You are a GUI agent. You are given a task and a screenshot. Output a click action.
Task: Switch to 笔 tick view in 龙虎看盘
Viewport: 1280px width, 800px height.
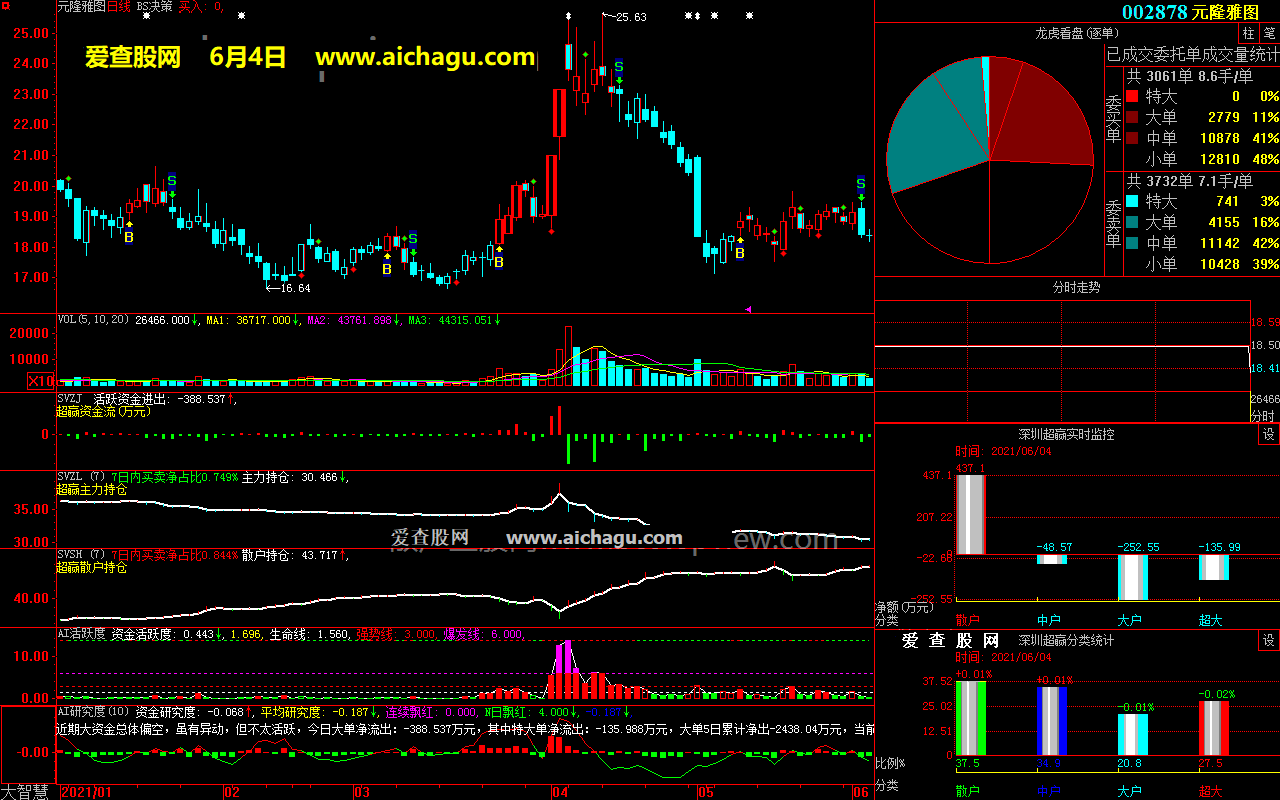point(1269,33)
